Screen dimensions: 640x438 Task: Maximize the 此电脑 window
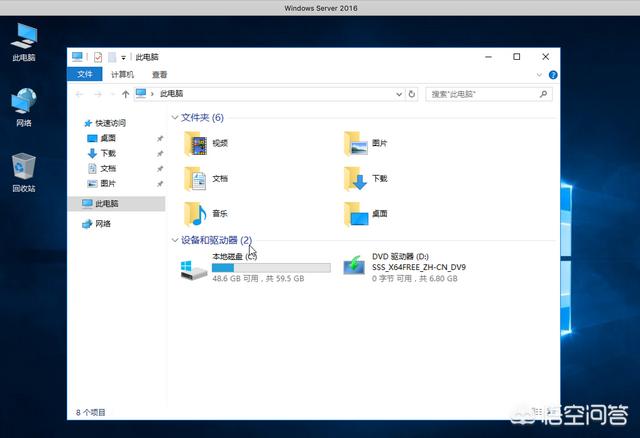[517, 57]
